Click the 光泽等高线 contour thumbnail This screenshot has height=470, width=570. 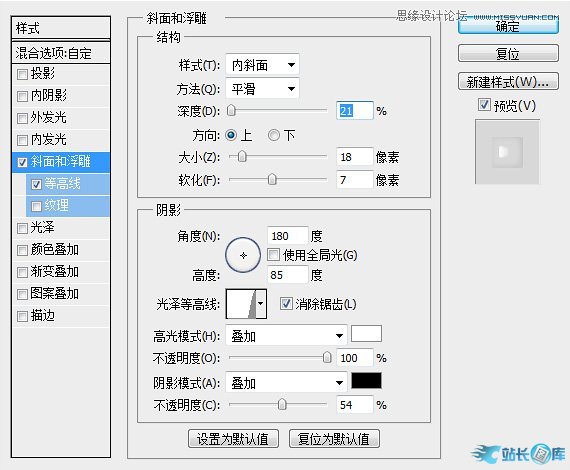[x=241, y=304]
